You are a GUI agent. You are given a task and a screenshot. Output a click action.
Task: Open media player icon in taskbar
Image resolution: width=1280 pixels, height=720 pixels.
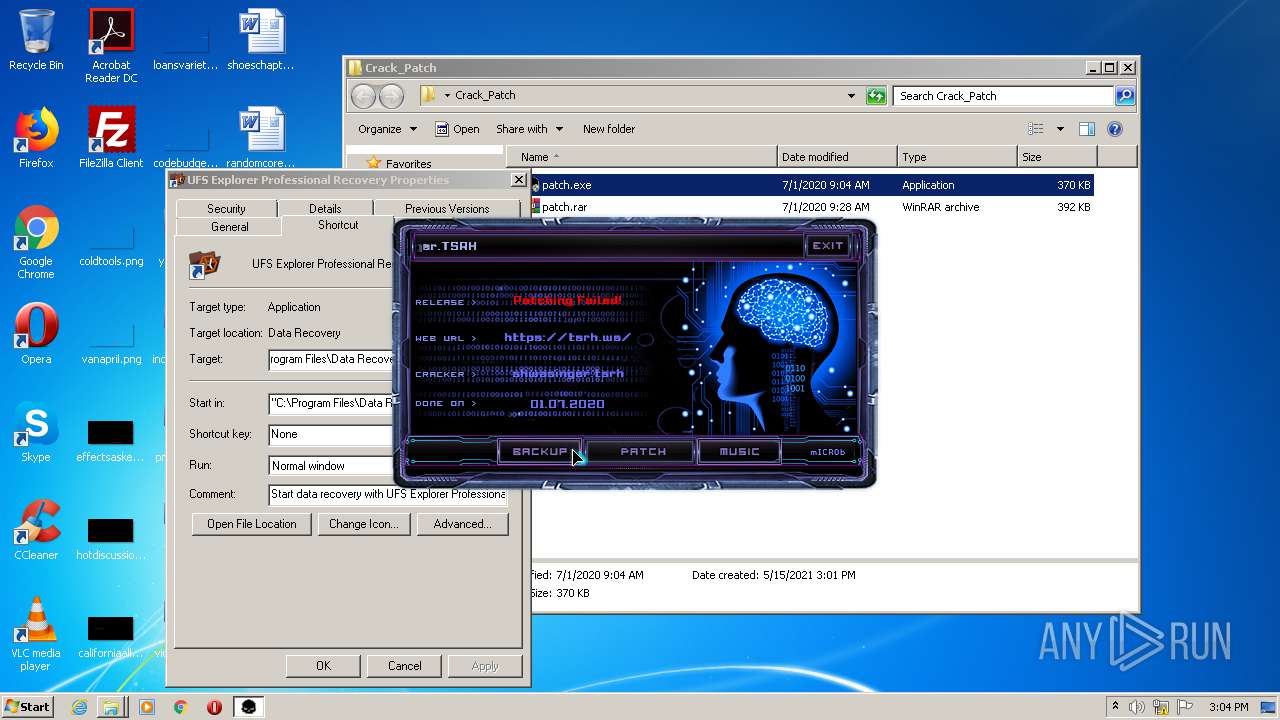pyautogui.click(x=147, y=707)
